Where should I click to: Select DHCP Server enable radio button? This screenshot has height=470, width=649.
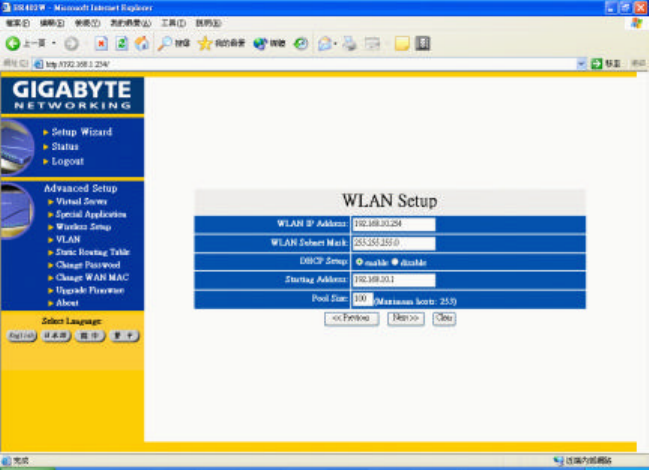359,262
